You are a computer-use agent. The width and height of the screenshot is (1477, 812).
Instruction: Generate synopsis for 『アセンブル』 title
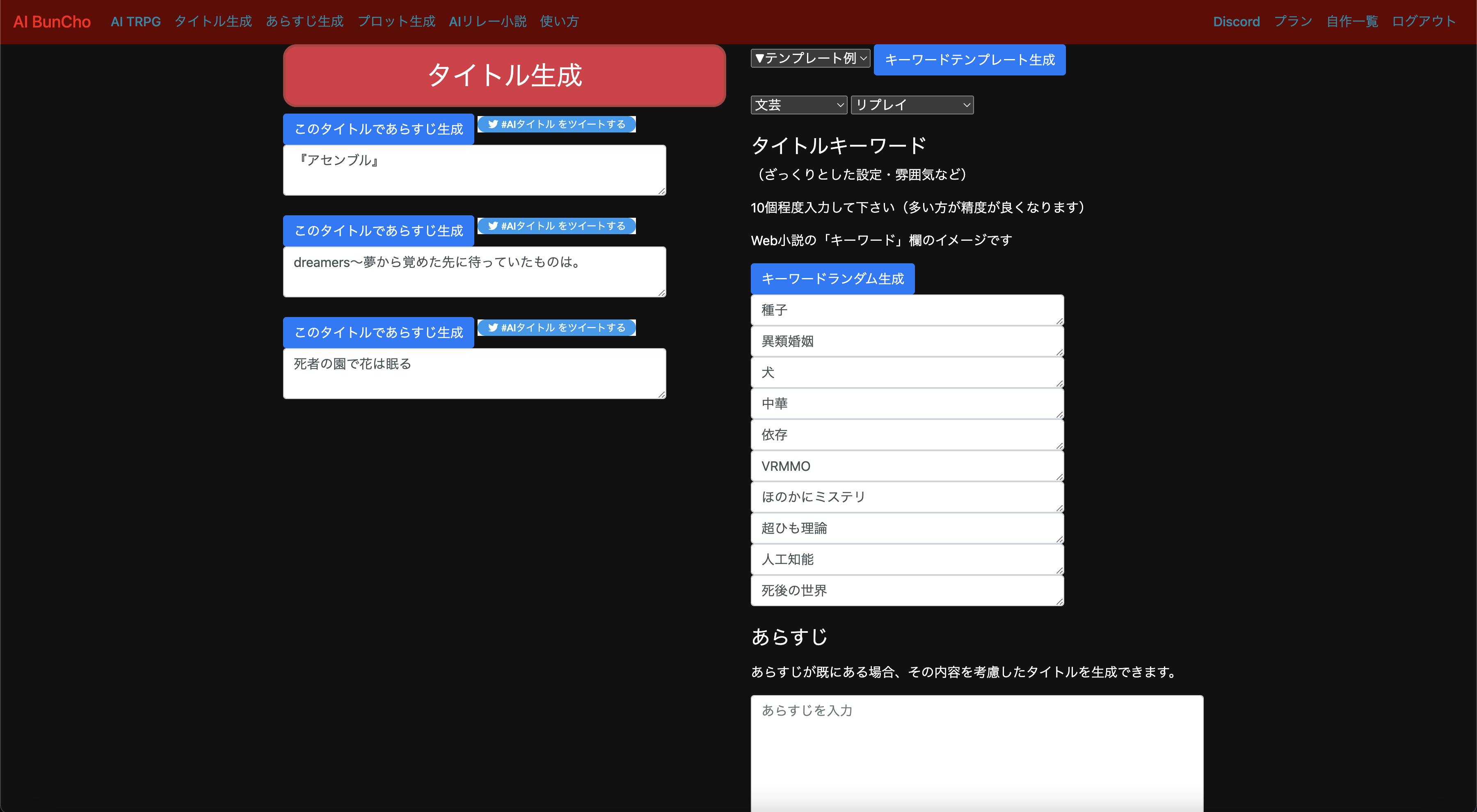[378, 129]
